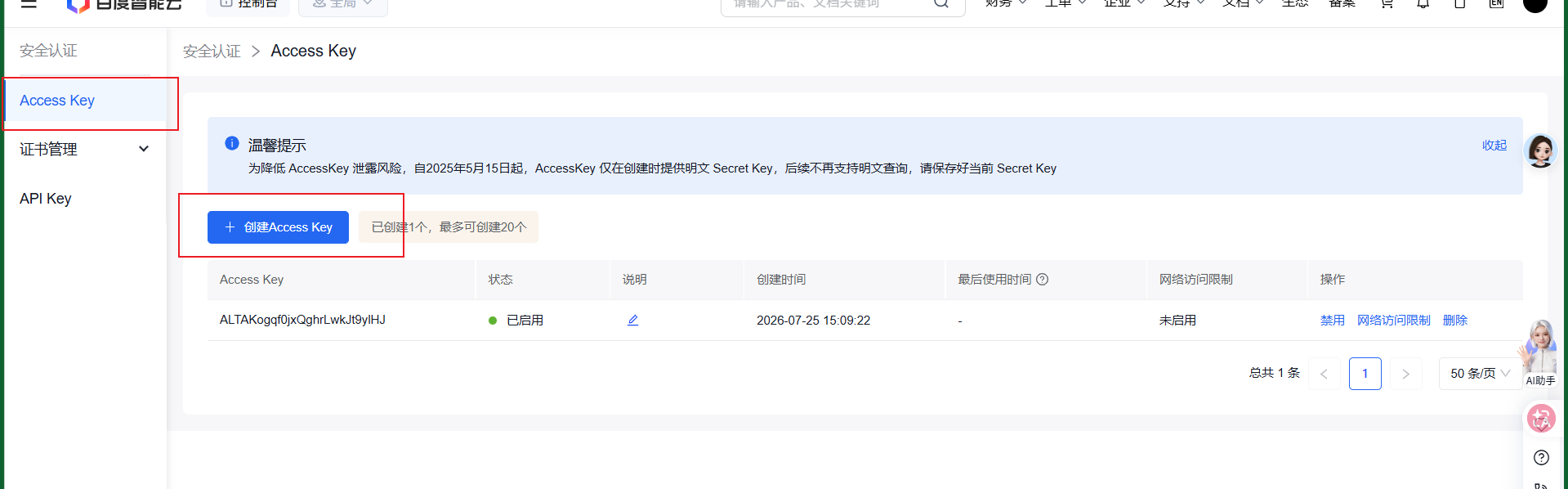Open the 50 条/页 page size dropdown
The image size is (1568, 489).
[x=1480, y=374]
